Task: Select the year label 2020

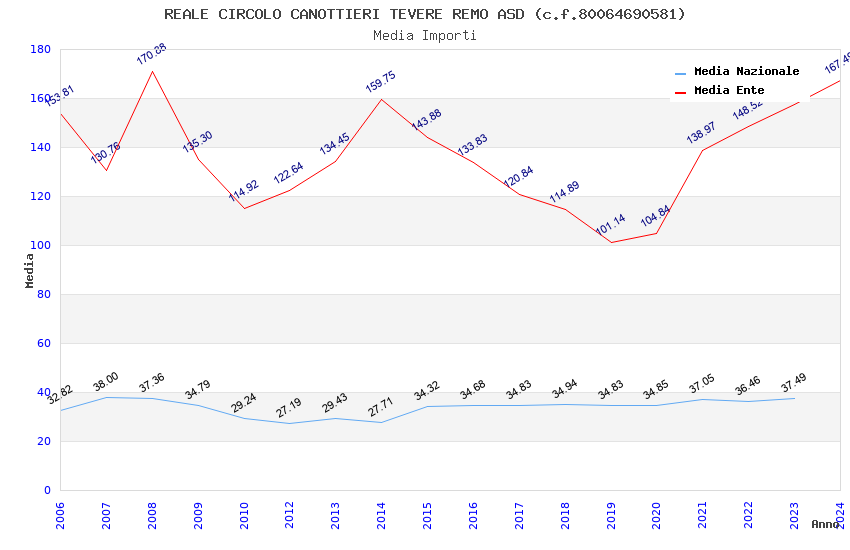Action: pyautogui.click(x=656, y=515)
